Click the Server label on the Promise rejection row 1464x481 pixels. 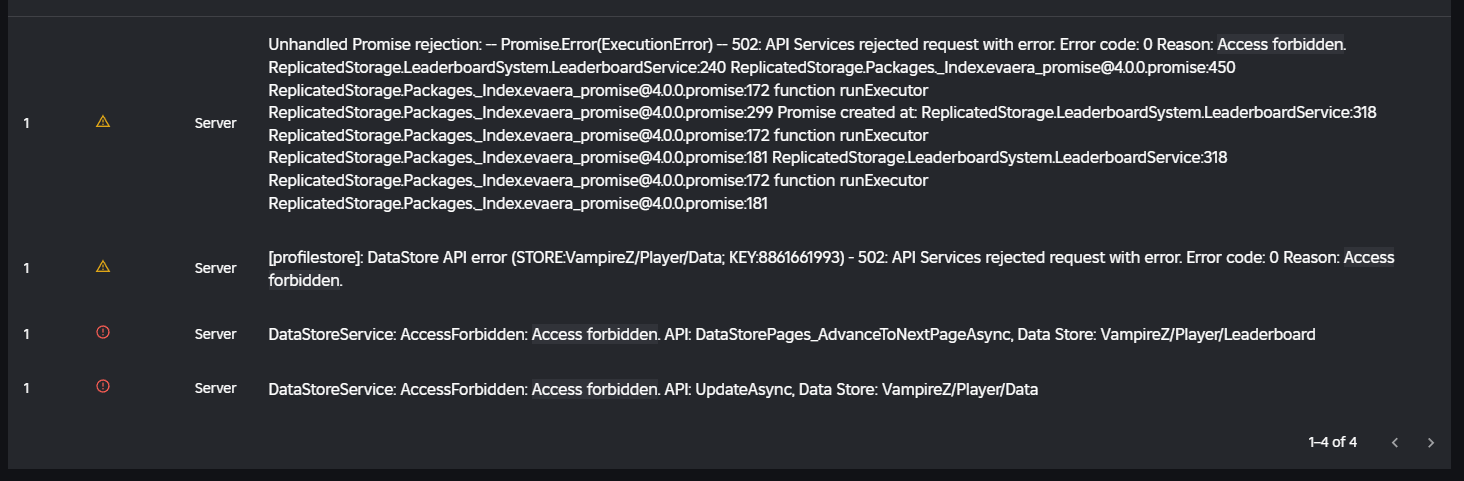(x=216, y=123)
